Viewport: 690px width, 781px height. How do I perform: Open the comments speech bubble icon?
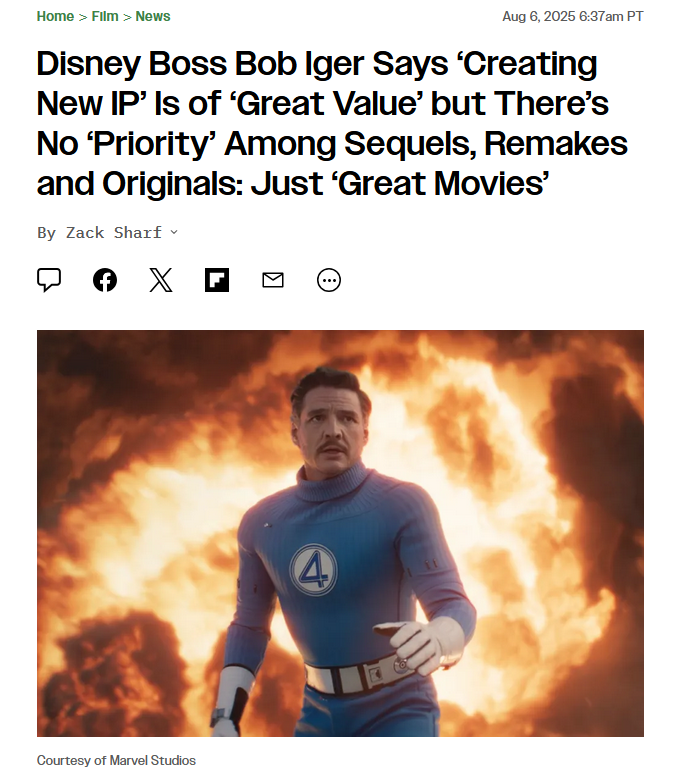[49, 280]
